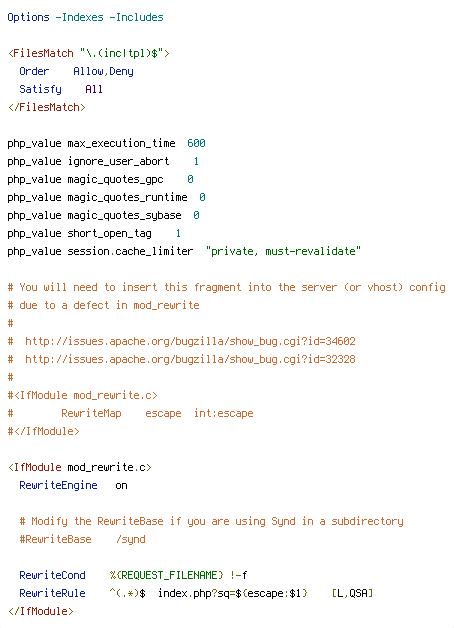The height and width of the screenshot is (628, 454).
Task: Click the 'Satisfy' directive keyword
Action: [x=40, y=89]
